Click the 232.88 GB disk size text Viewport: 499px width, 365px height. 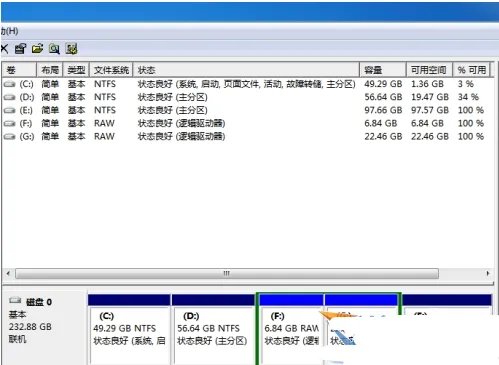click(x=30, y=327)
